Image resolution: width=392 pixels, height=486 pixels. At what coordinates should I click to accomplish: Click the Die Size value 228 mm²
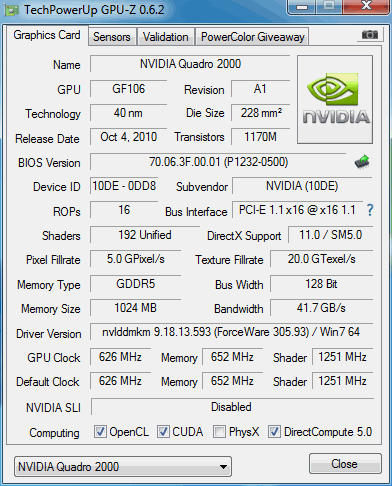click(260, 113)
